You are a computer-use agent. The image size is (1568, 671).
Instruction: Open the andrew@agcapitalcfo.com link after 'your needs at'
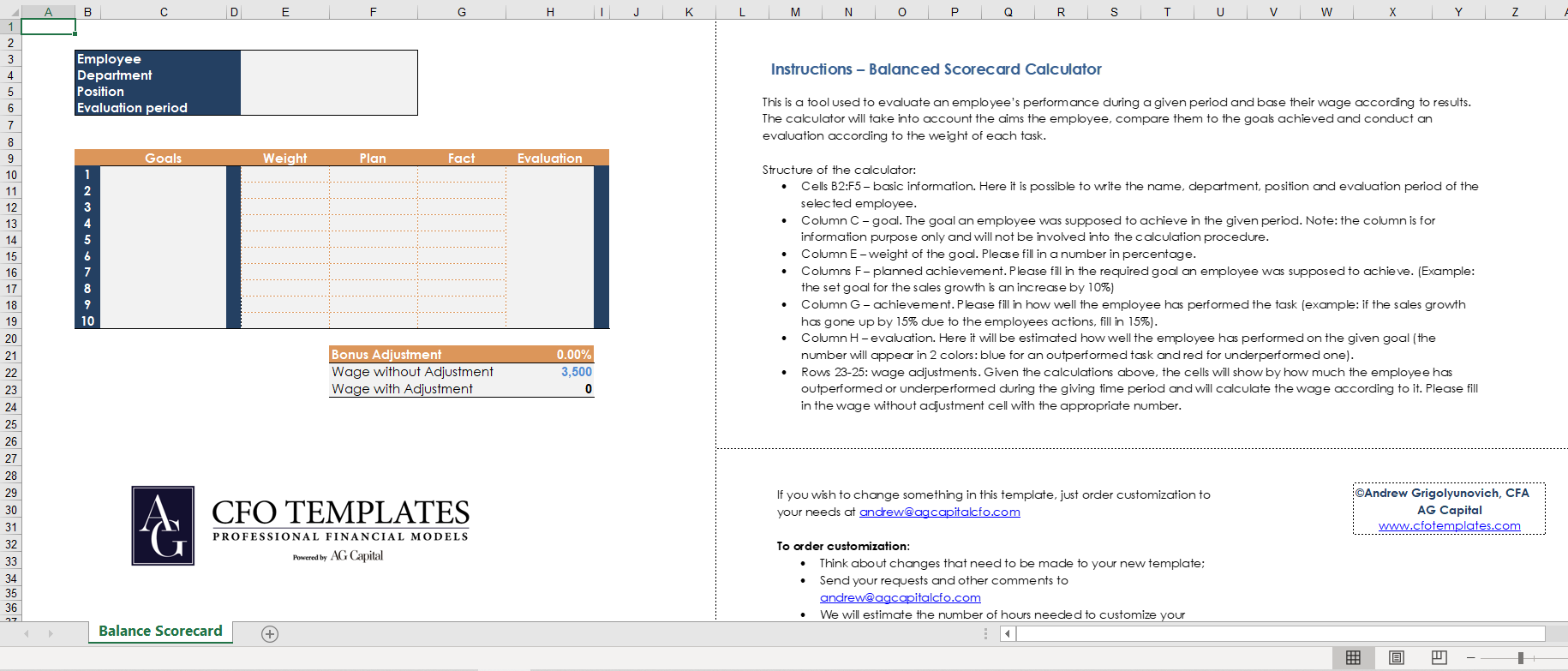tap(939, 512)
